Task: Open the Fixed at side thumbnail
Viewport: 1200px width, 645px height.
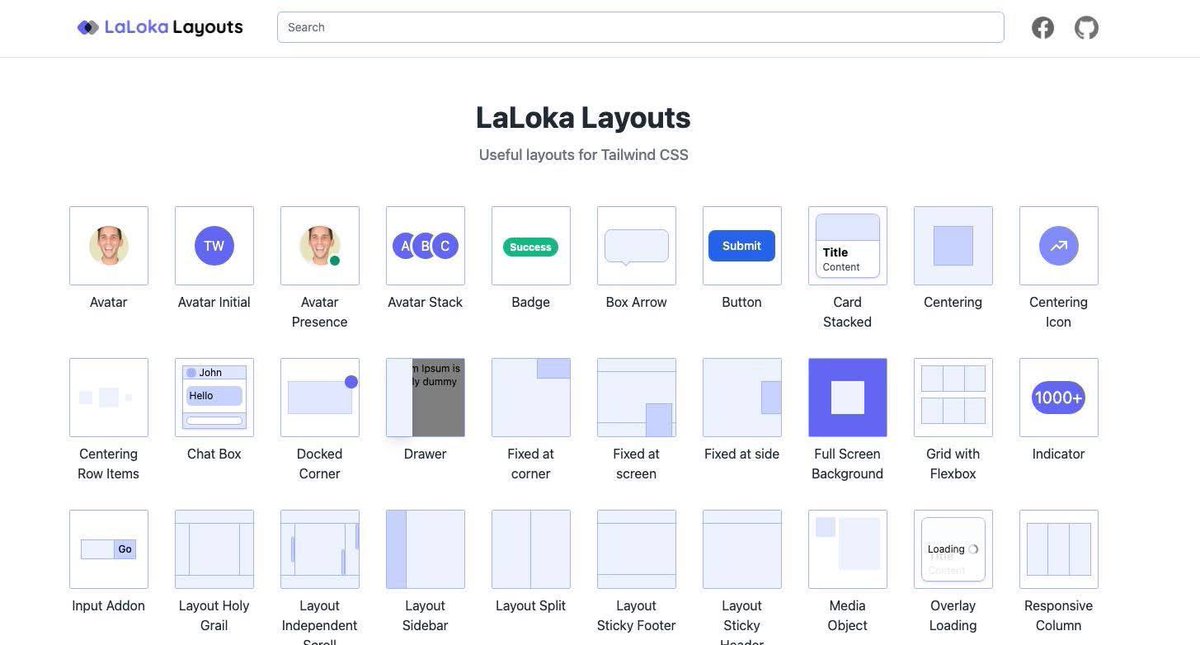Action: tap(742, 398)
